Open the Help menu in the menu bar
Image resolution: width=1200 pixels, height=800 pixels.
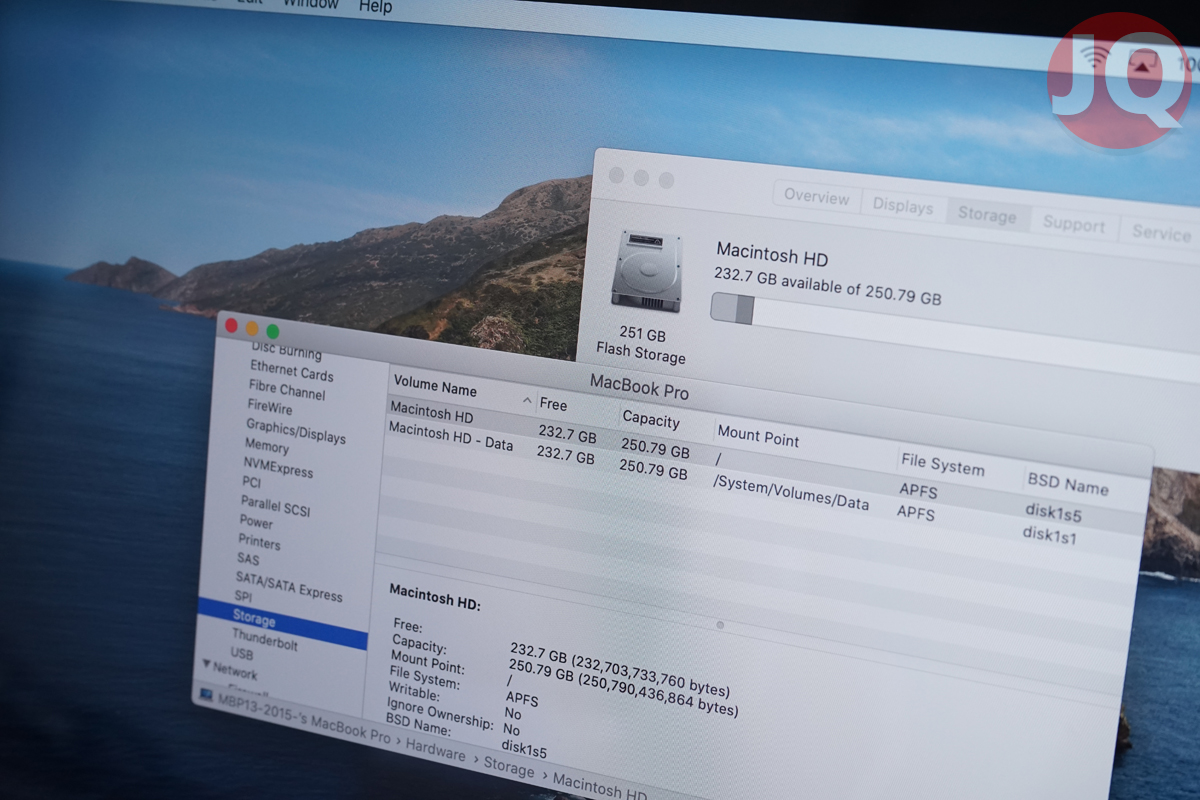point(375,6)
